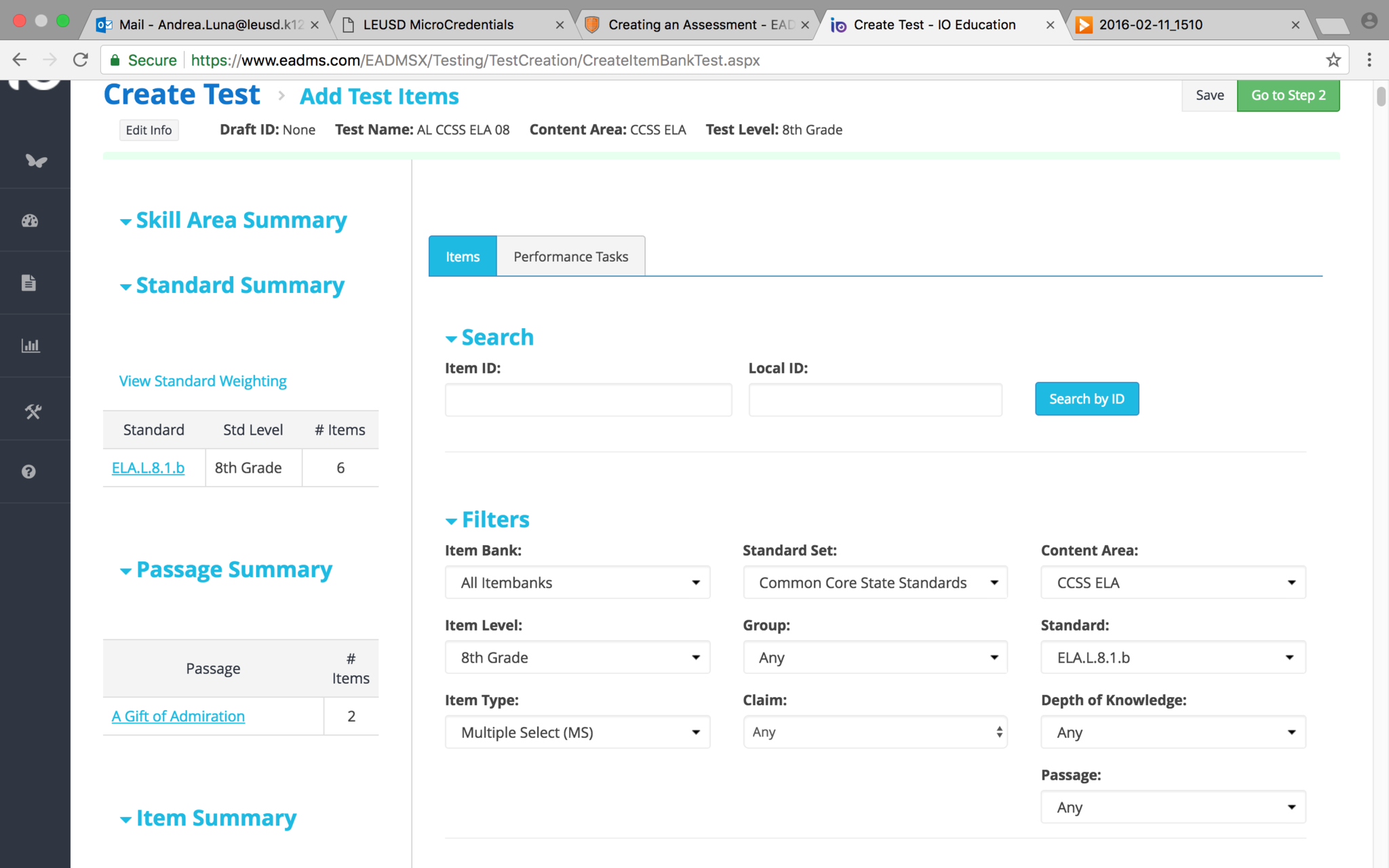This screenshot has width=1389, height=868.
Task: Open the Item Bank dropdown
Action: 577,583
